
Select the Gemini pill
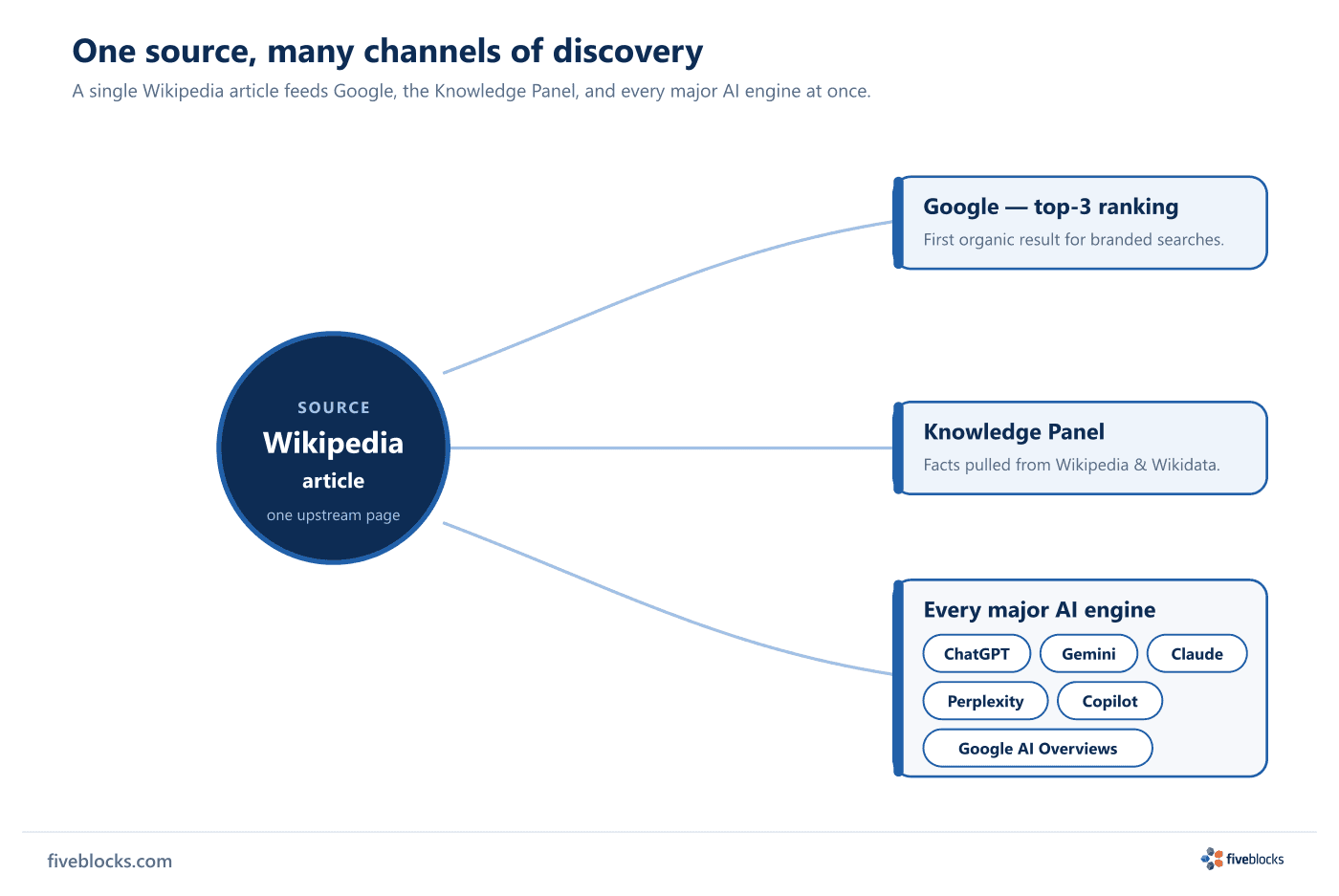point(1088,654)
